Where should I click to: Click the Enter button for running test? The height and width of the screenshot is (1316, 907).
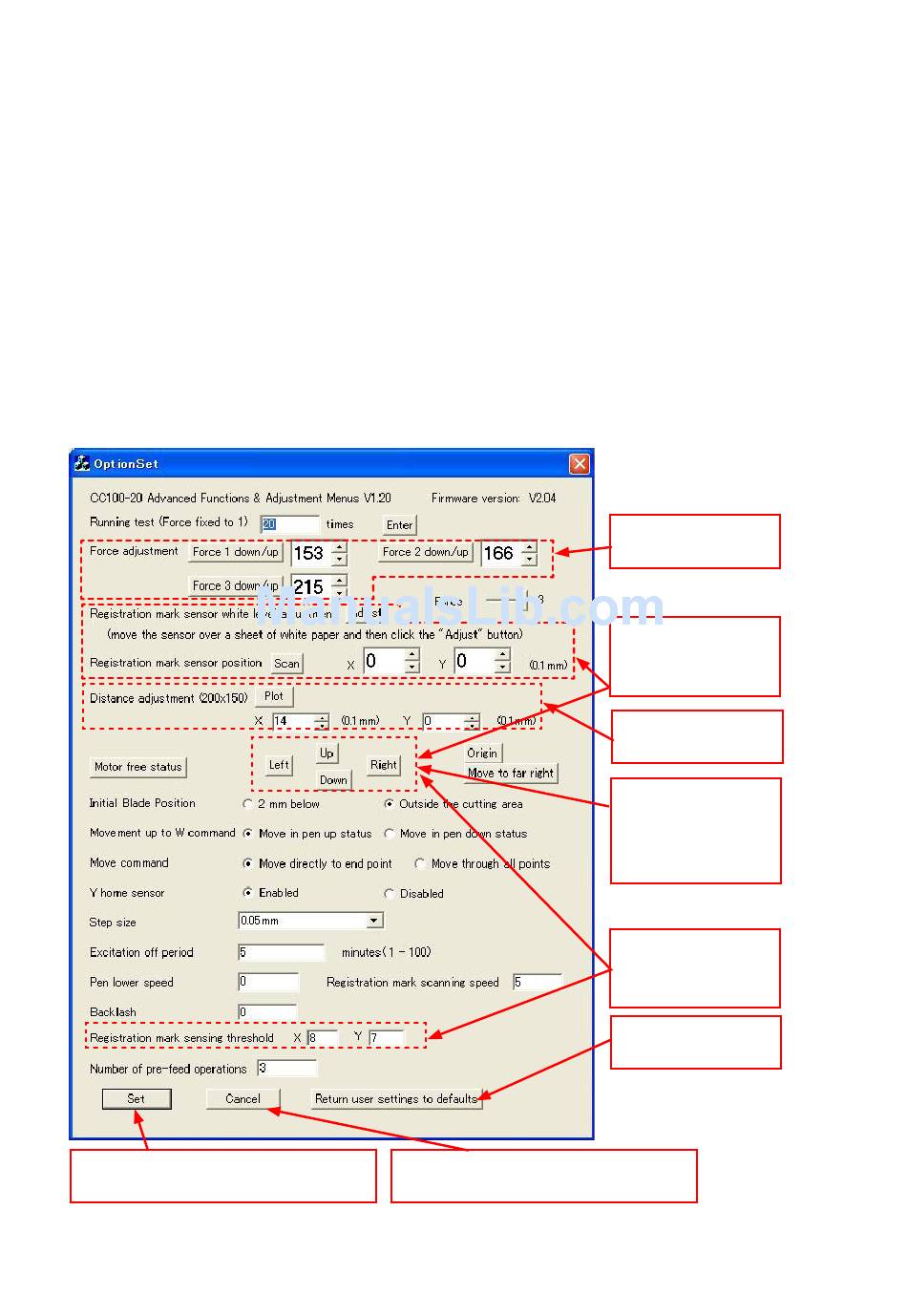point(400,524)
